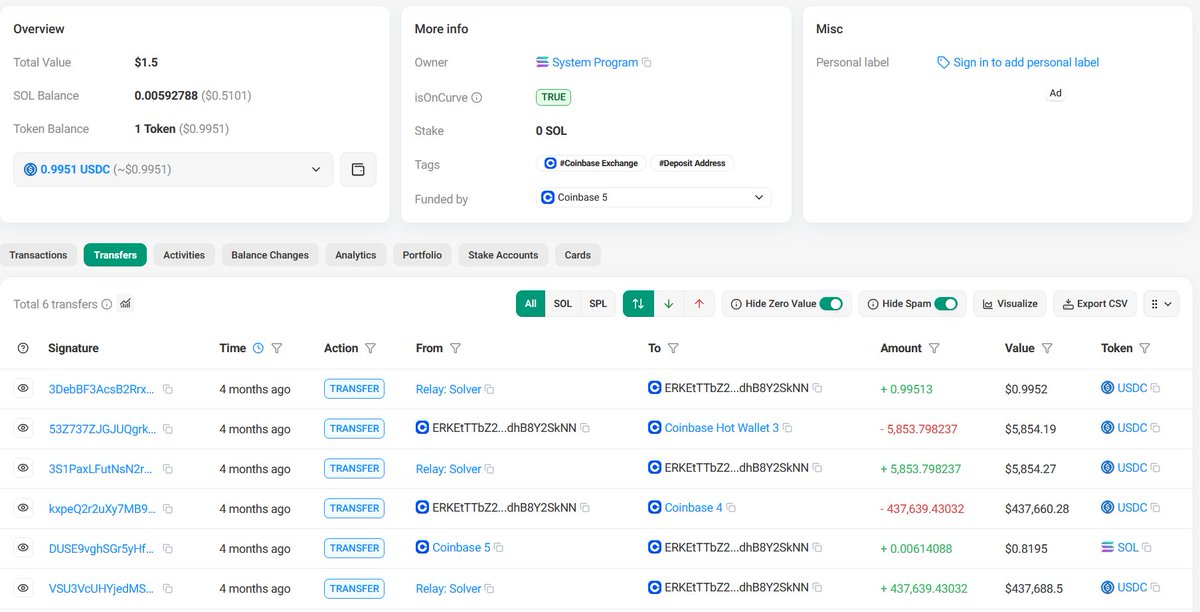Click the chart icon next to Total 6 transfers
Screen dimensions: 1200x612
tap(125, 304)
